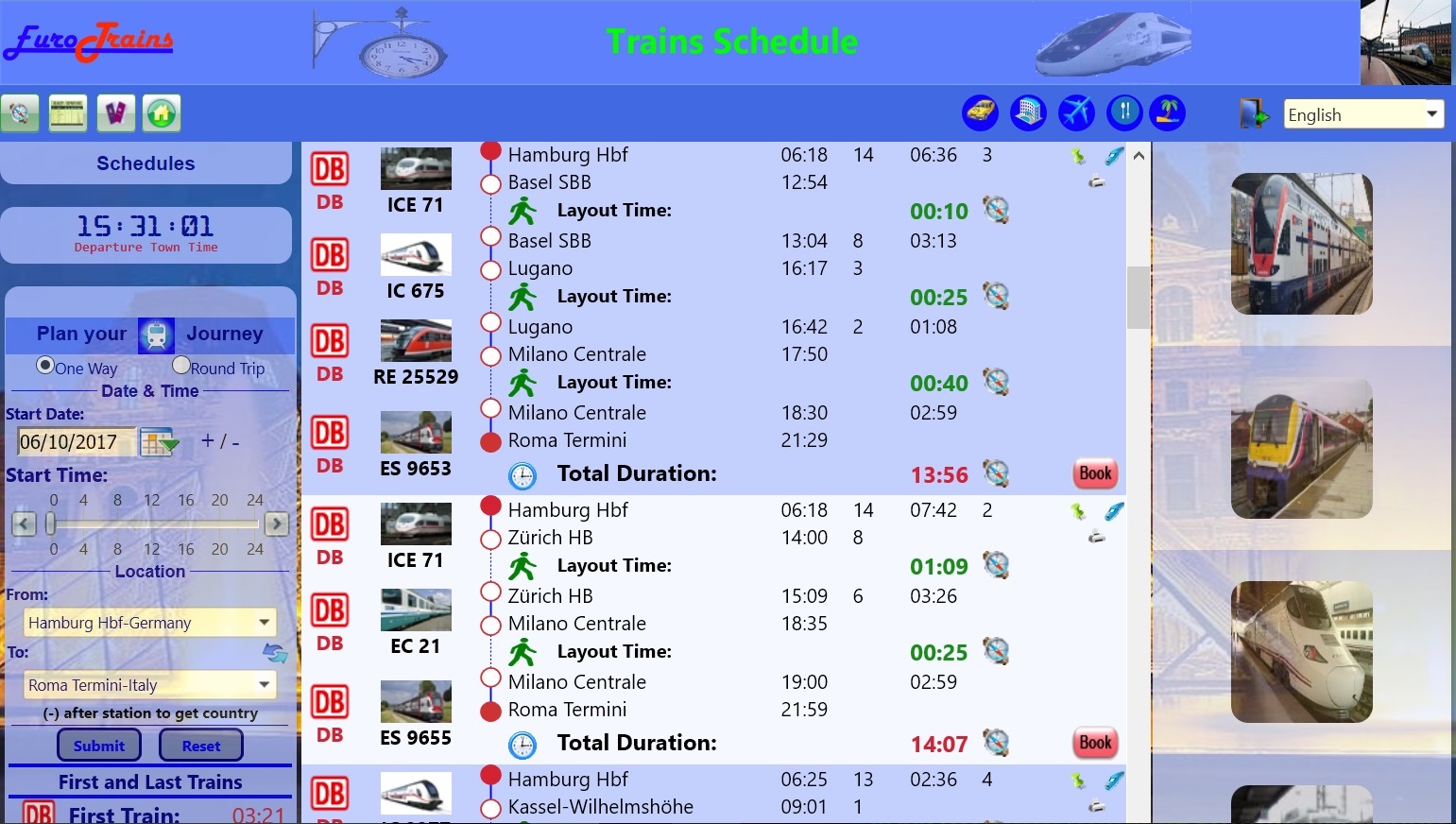Click the Kassel-Wilhelmshöhe station text

coord(600,807)
